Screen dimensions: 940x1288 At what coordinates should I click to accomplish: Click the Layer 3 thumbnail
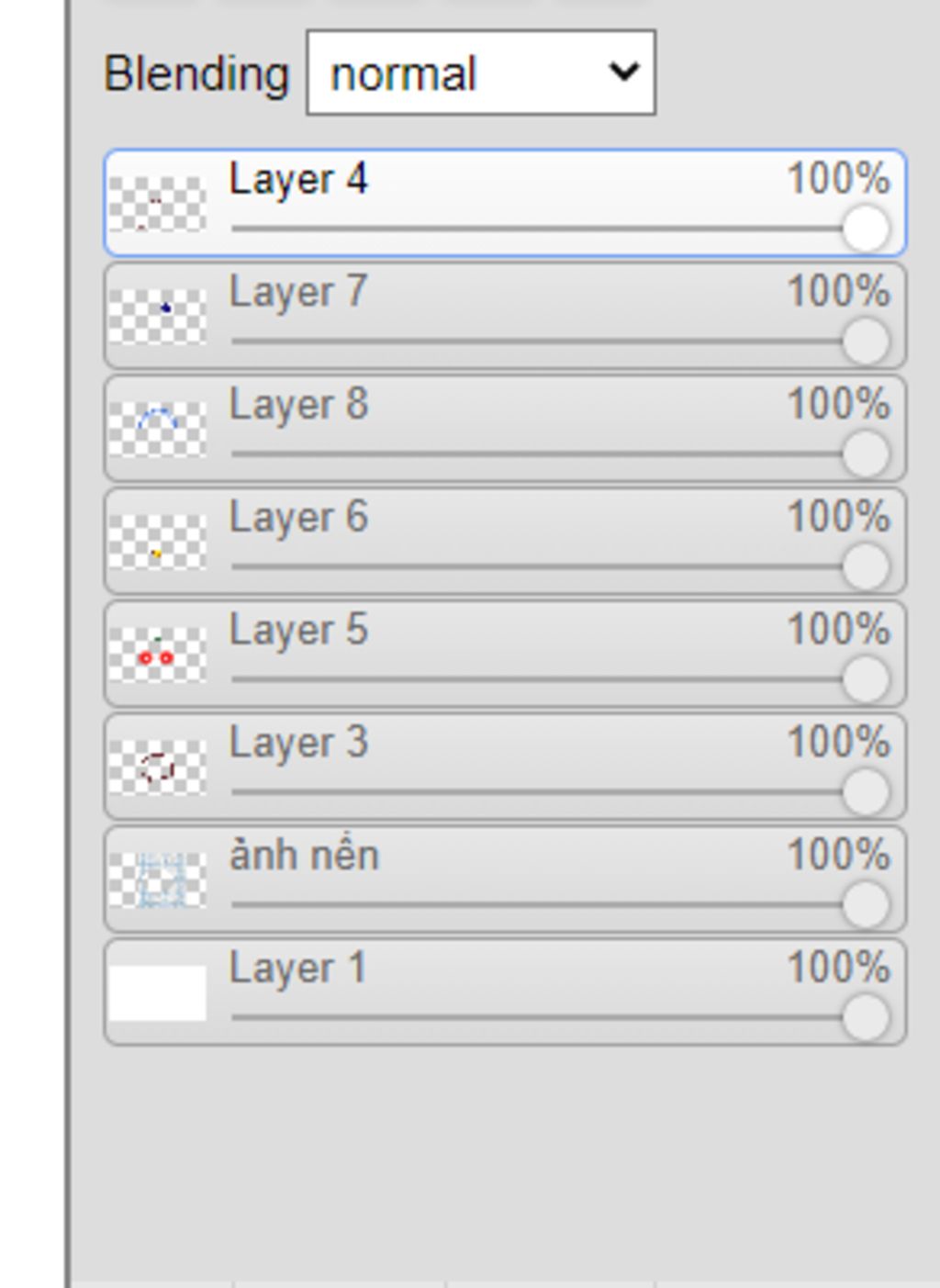tap(157, 767)
